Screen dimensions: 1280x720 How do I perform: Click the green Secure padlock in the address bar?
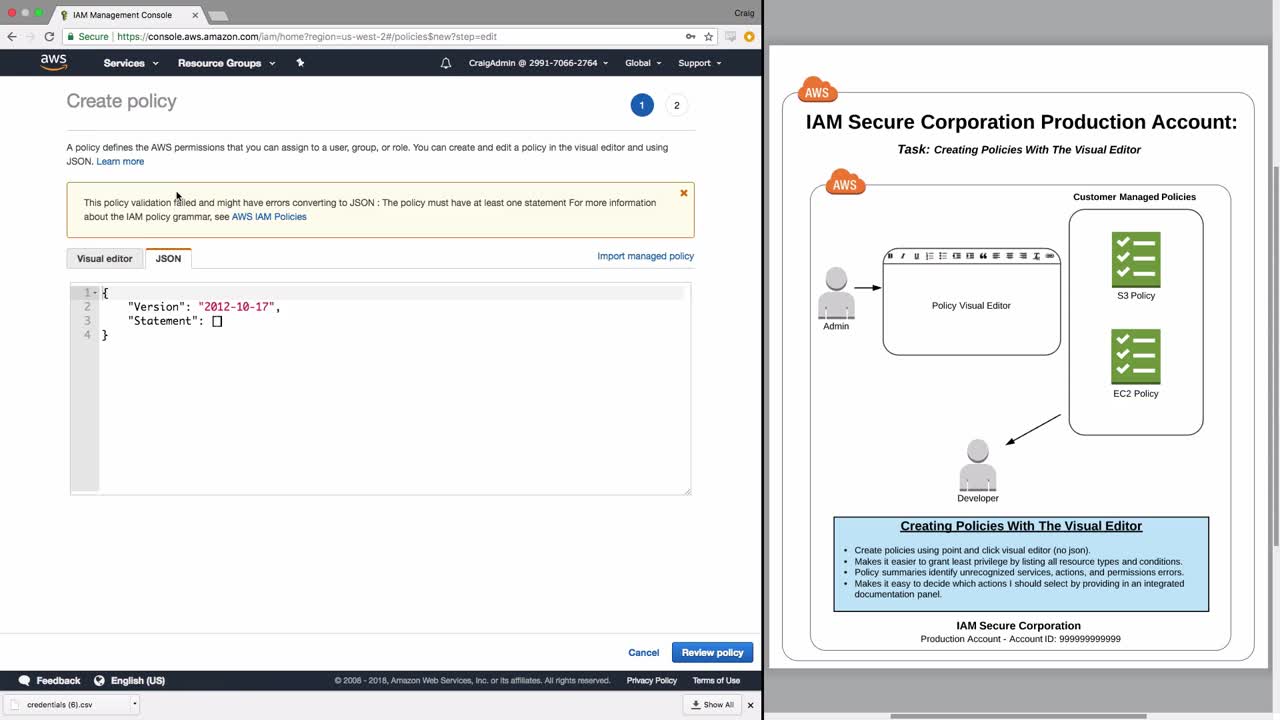(71, 37)
